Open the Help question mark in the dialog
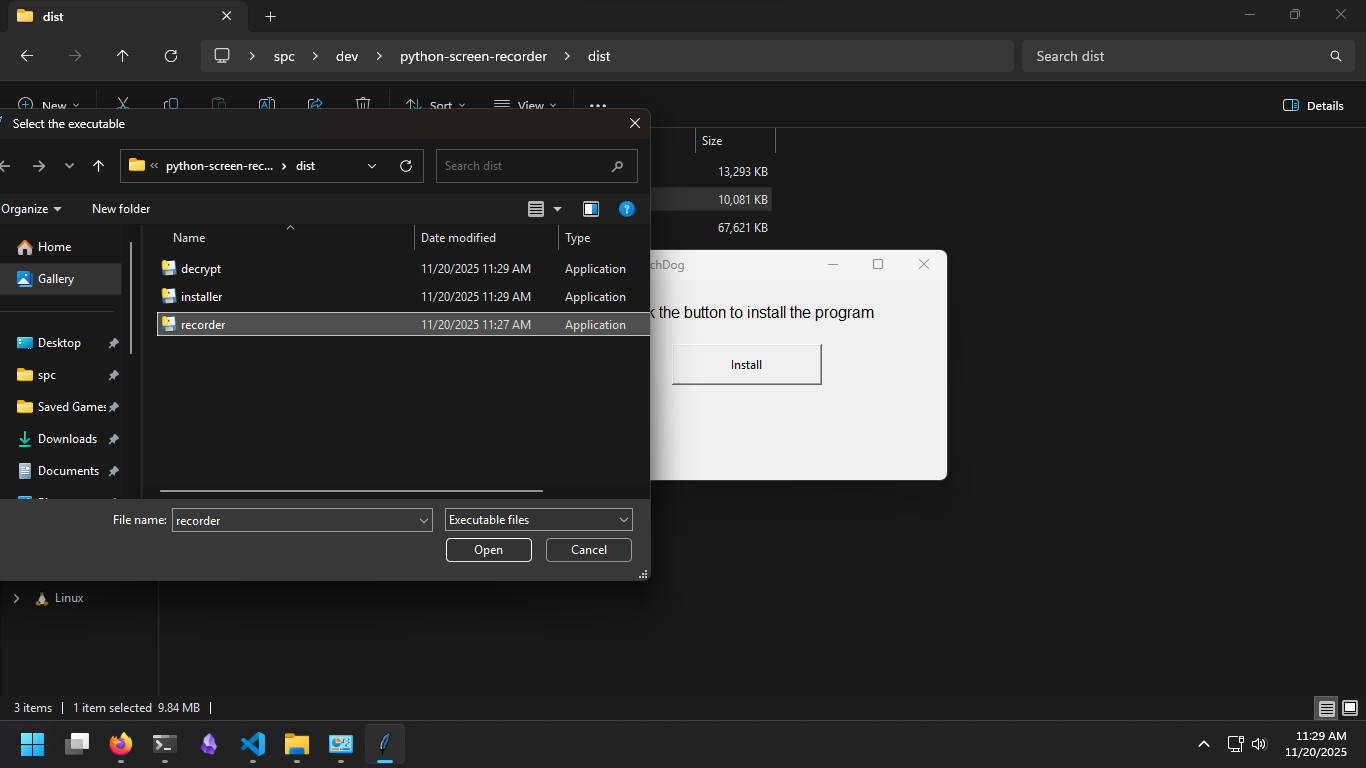This screenshot has height=768, width=1366. (627, 209)
